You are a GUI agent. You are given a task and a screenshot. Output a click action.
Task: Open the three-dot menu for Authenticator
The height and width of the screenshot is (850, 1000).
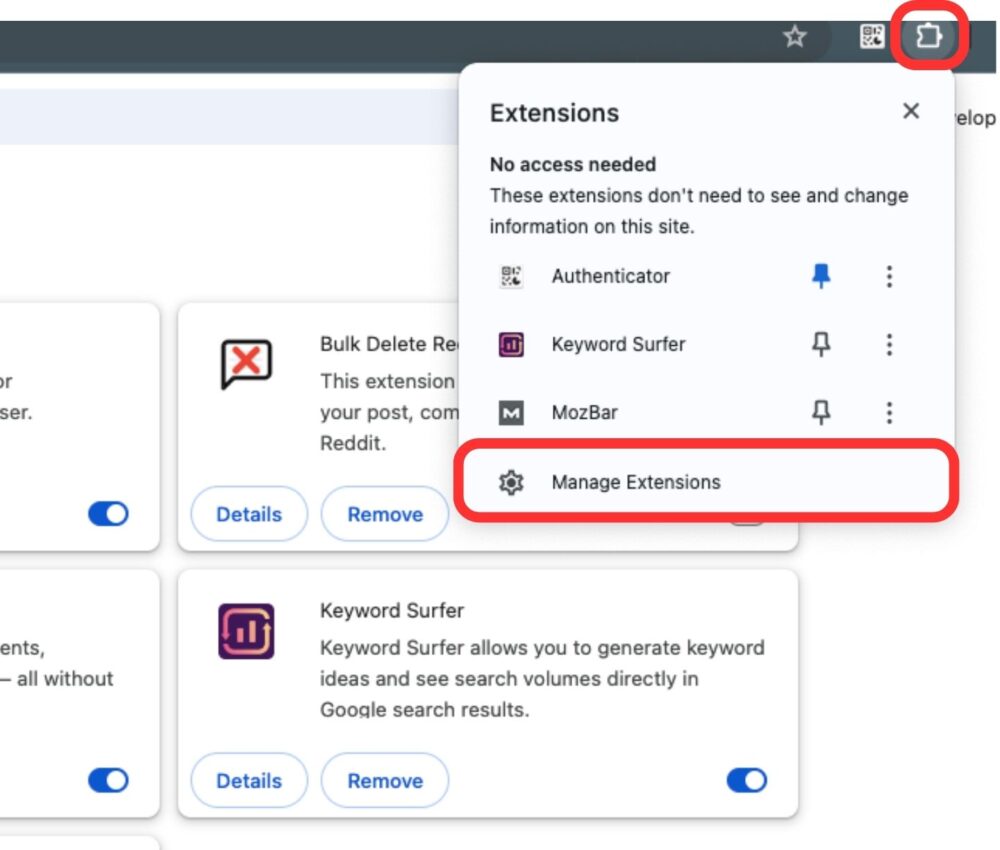coord(889,276)
